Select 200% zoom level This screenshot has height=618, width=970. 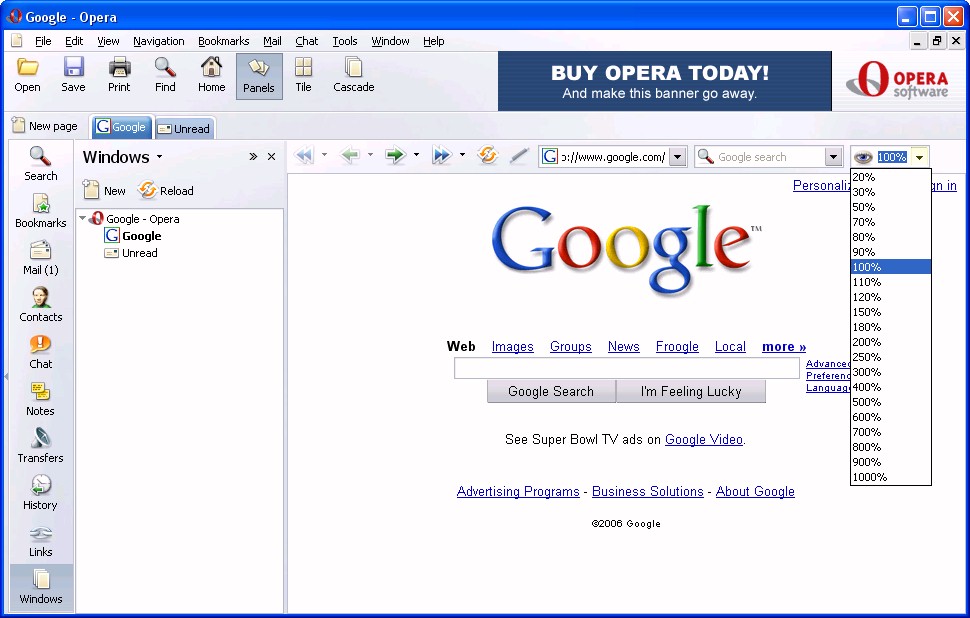point(890,342)
